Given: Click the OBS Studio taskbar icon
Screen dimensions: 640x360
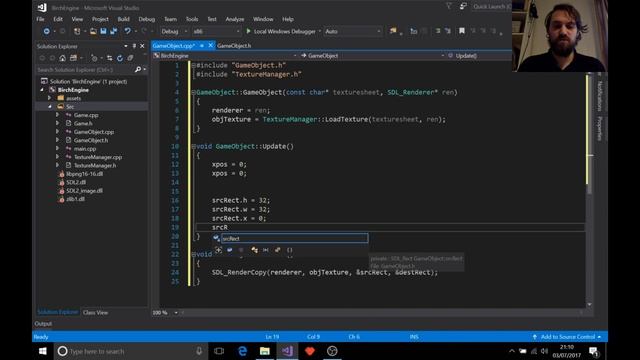Looking at the screenshot, I should click(x=332, y=351).
